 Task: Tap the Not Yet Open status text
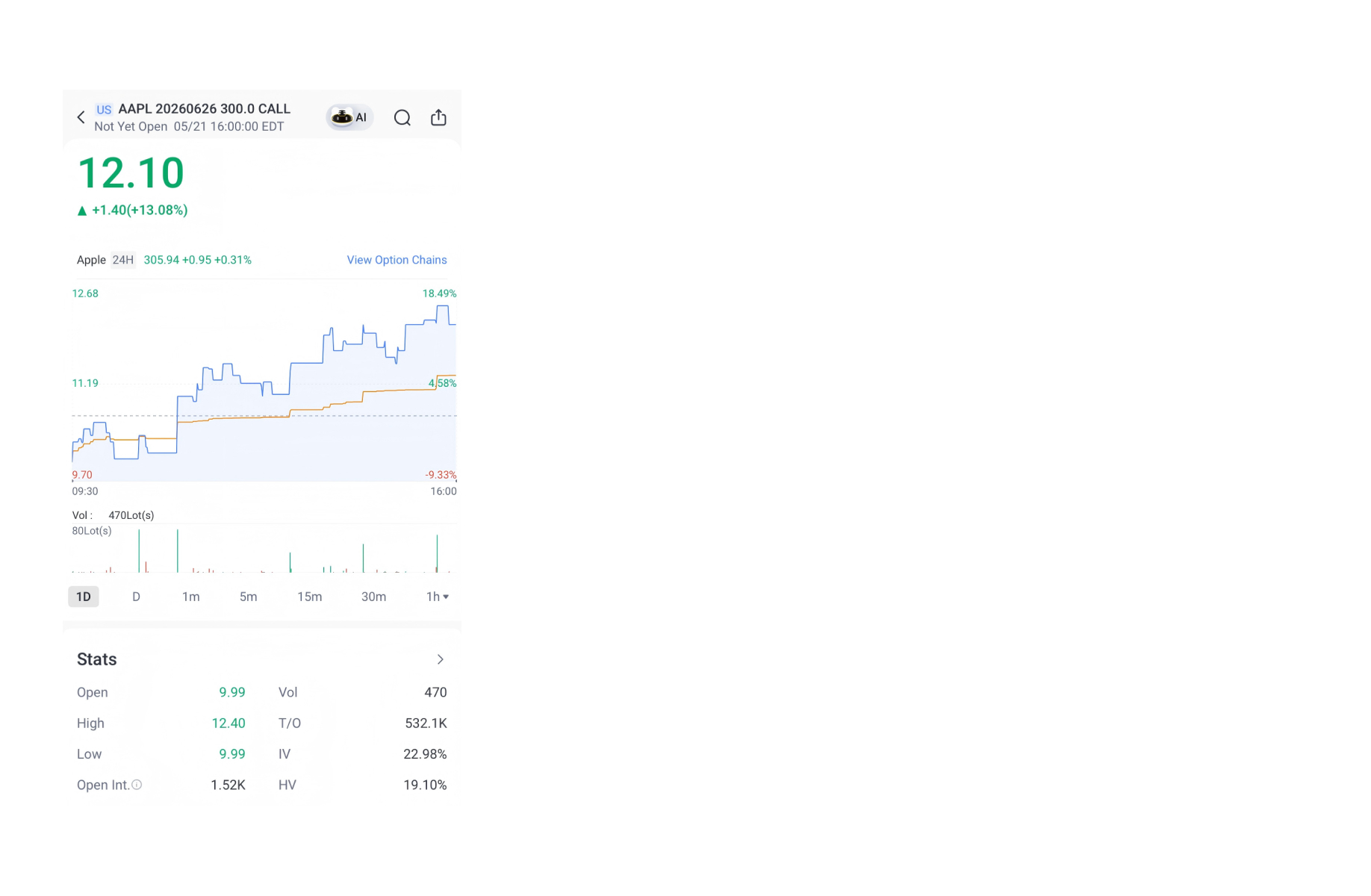click(131, 127)
